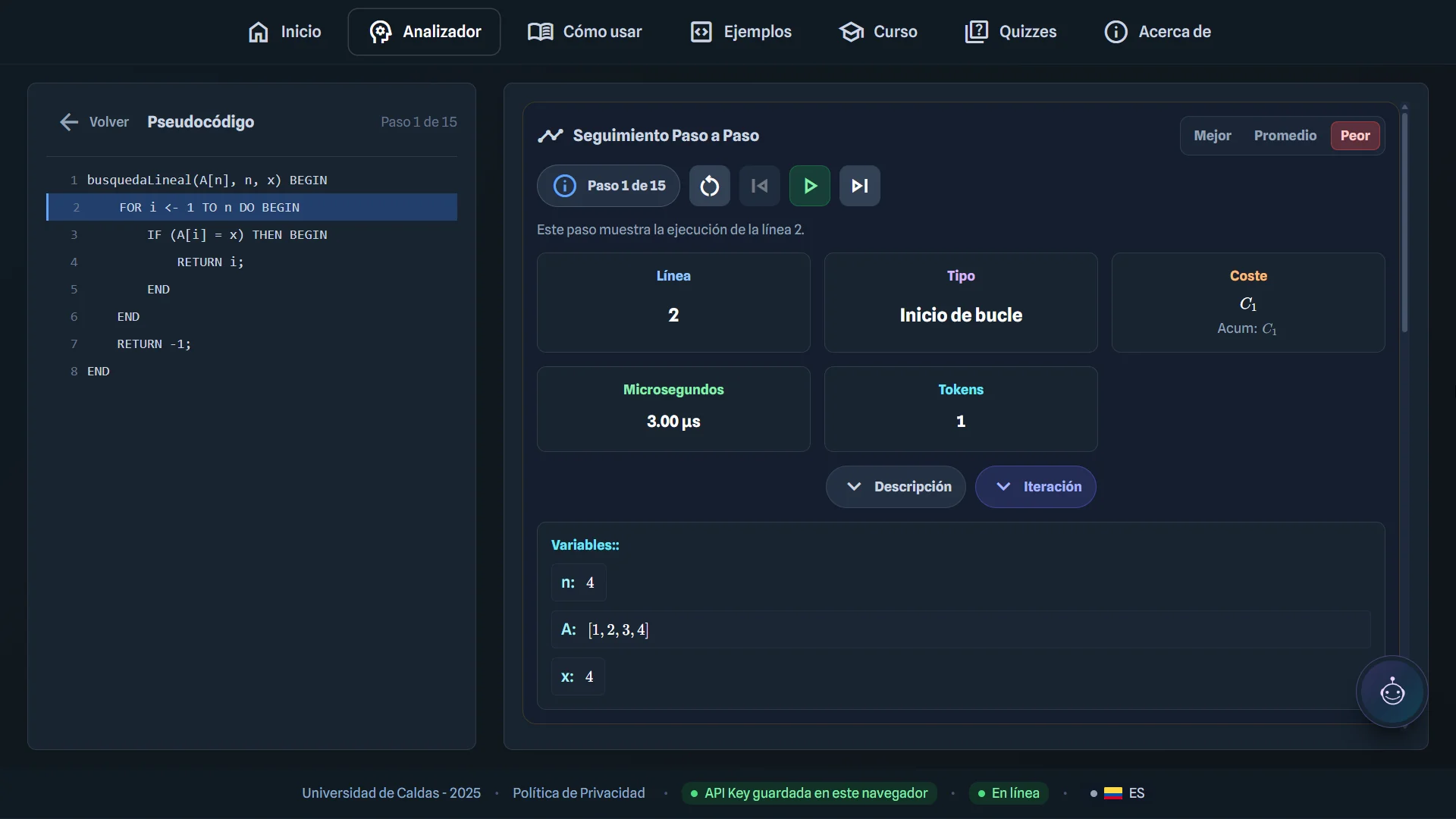Click the busquedaLineal function header line
The height and width of the screenshot is (819, 1456).
252,180
